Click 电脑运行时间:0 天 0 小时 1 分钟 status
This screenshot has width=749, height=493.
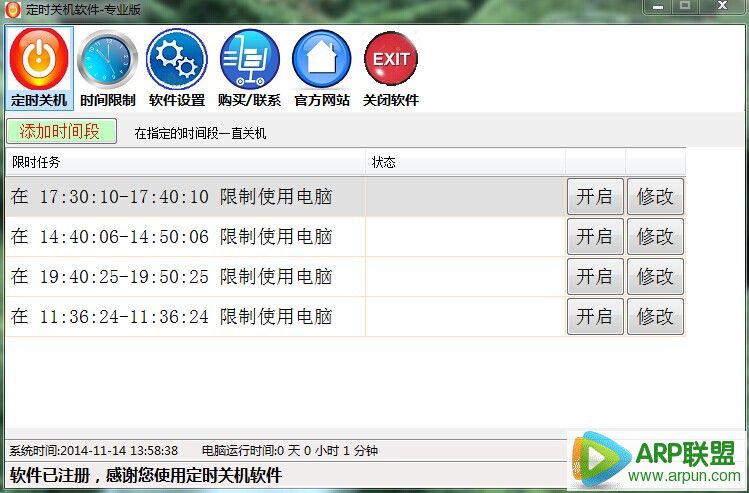[x=290, y=450]
